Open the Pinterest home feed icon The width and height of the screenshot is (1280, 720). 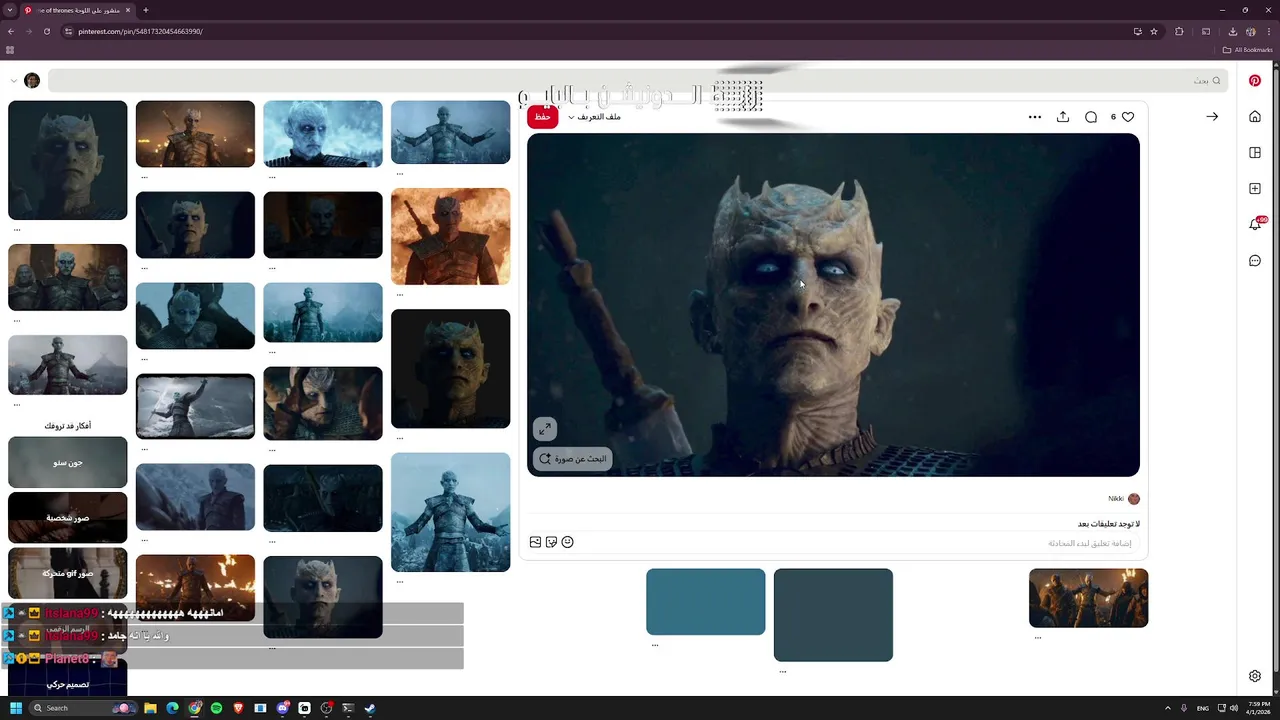point(1255,117)
